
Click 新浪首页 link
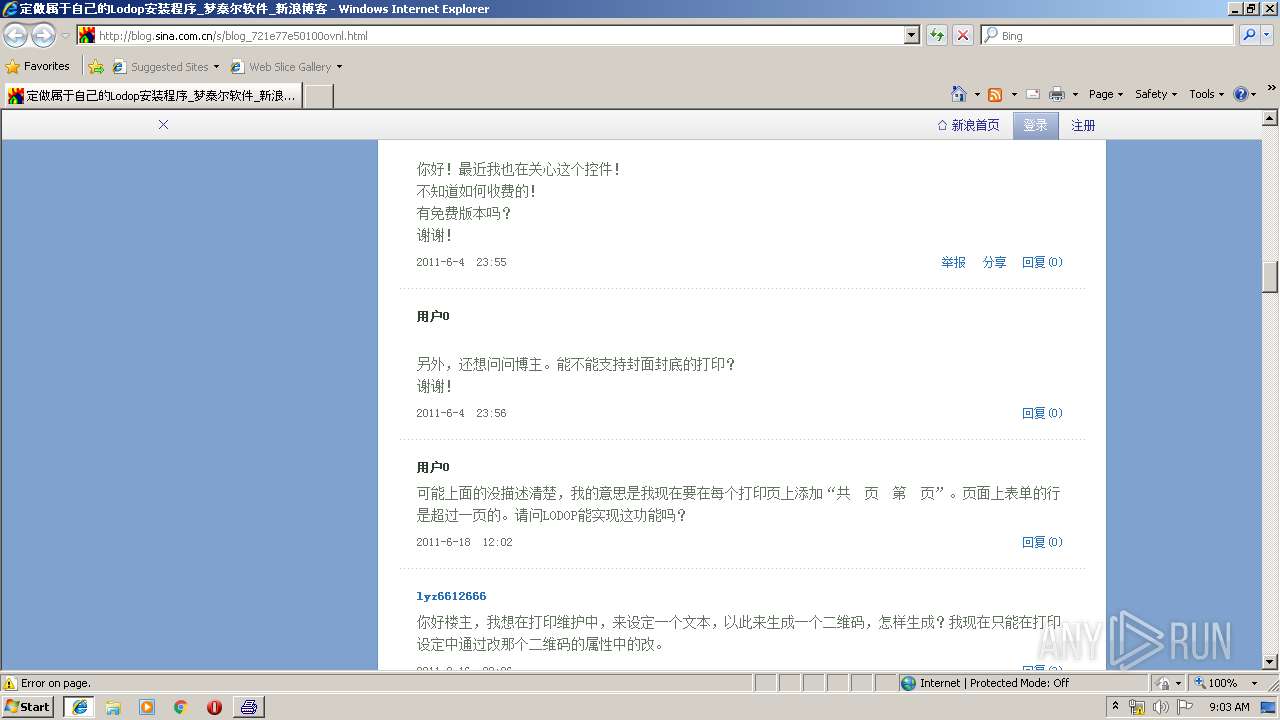click(968, 125)
